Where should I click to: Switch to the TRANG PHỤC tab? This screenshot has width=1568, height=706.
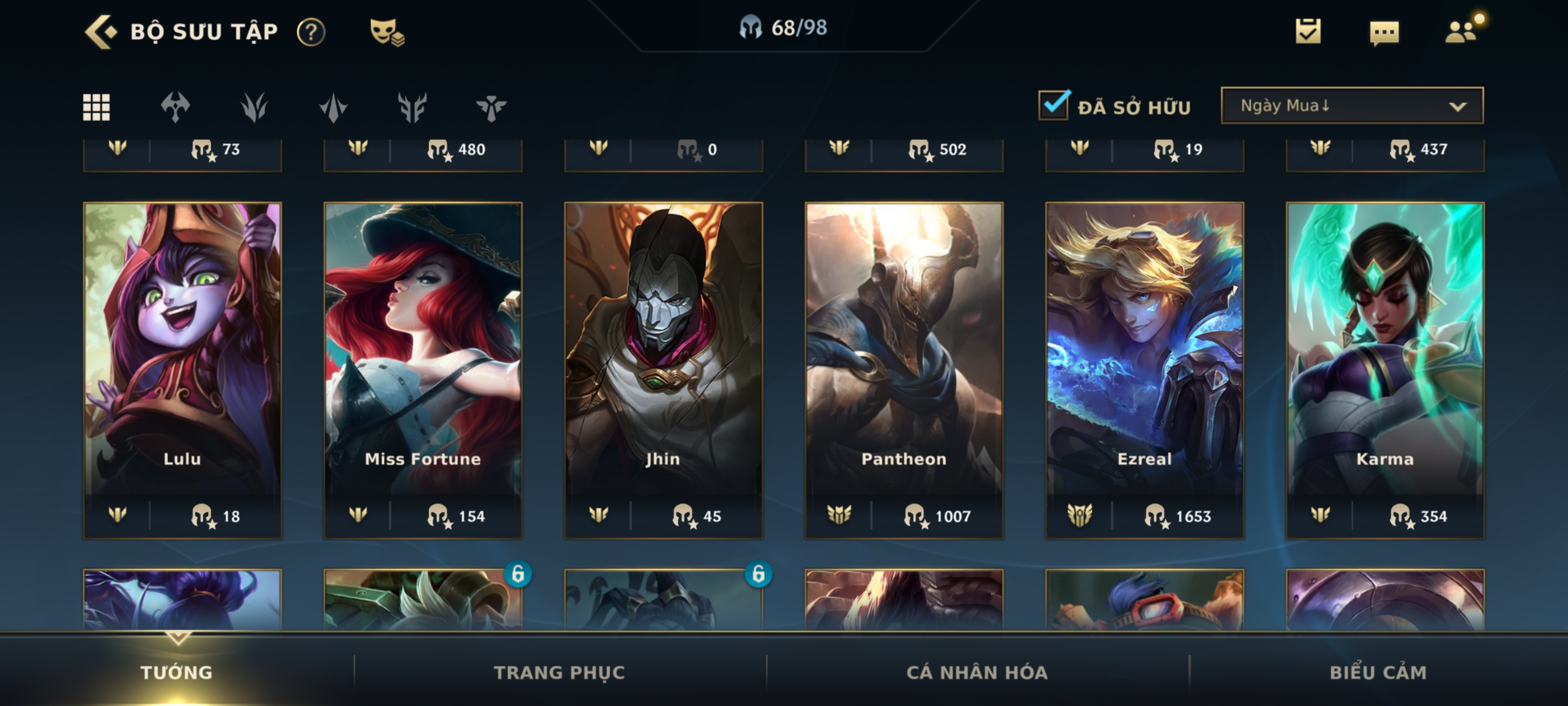560,673
